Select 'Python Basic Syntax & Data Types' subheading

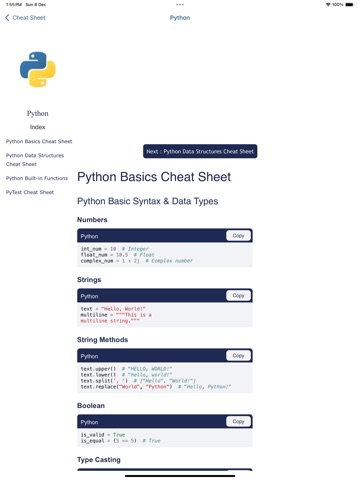point(147,201)
